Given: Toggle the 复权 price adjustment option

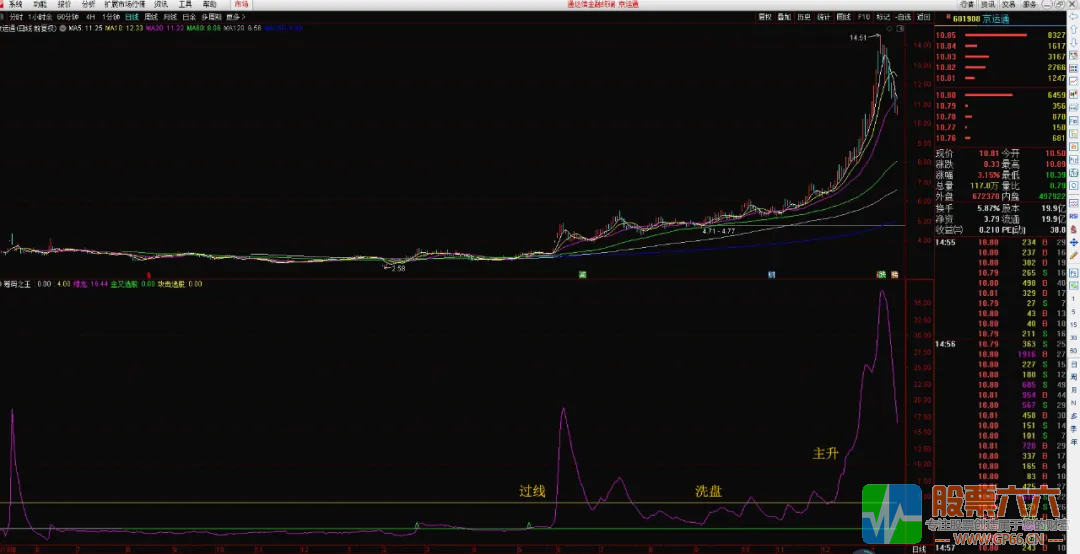Looking at the screenshot, I should point(765,17).
